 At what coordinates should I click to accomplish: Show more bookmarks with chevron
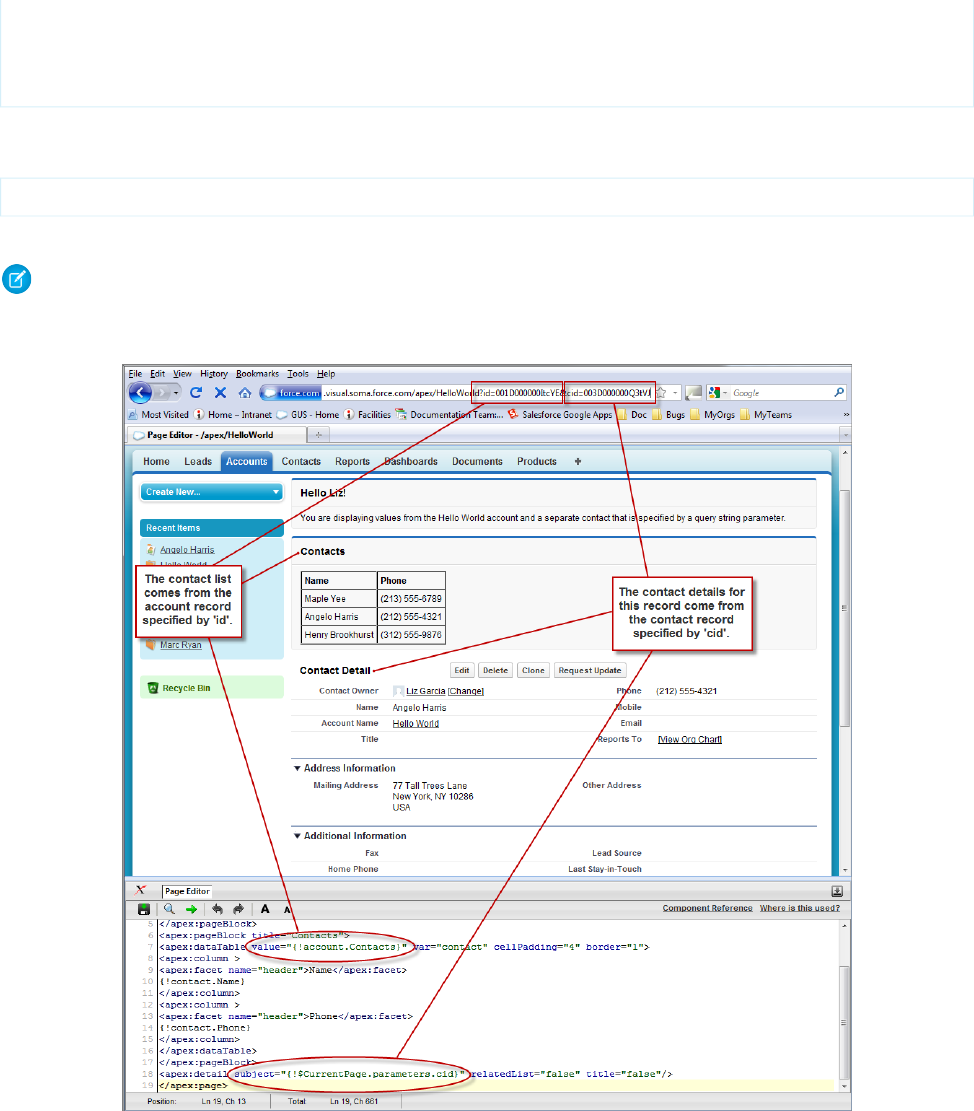(846, 414)
